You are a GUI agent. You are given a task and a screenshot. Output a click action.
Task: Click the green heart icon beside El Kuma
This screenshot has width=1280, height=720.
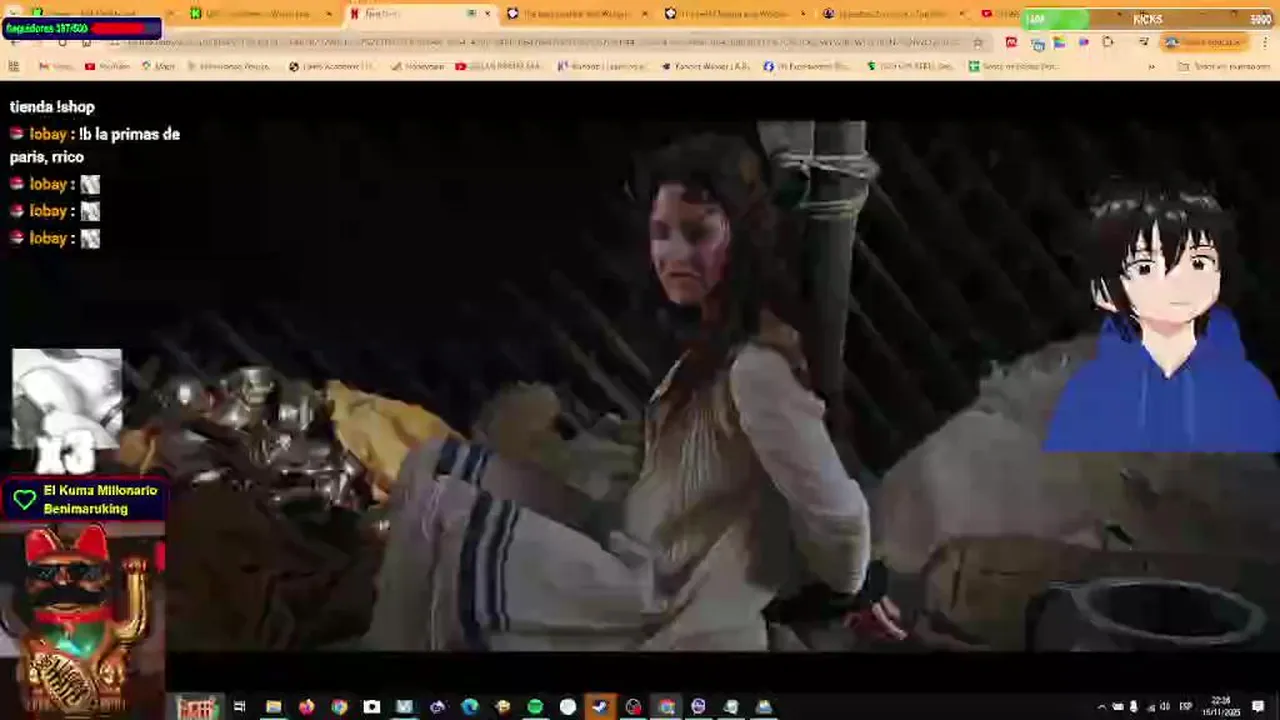(x=24, y=500)
